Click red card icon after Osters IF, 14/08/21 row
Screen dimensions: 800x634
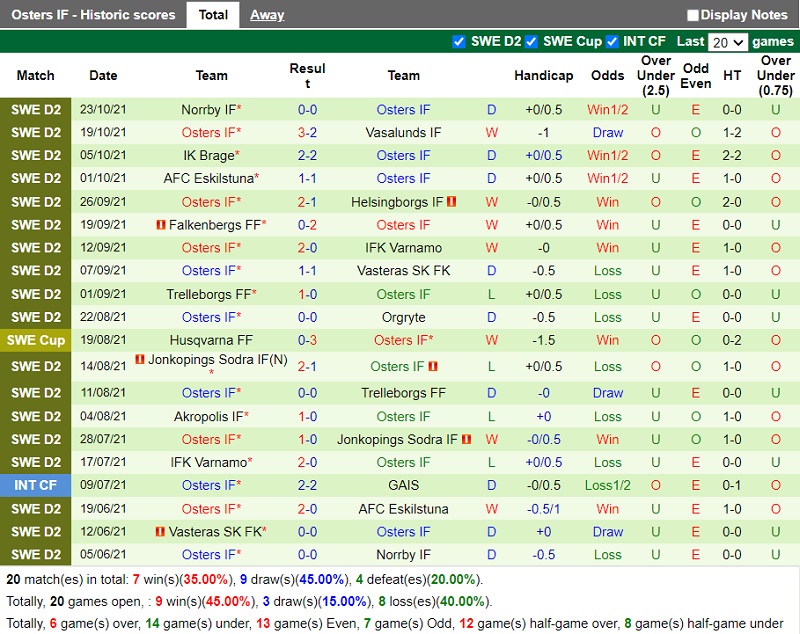[x=433, y=367]
